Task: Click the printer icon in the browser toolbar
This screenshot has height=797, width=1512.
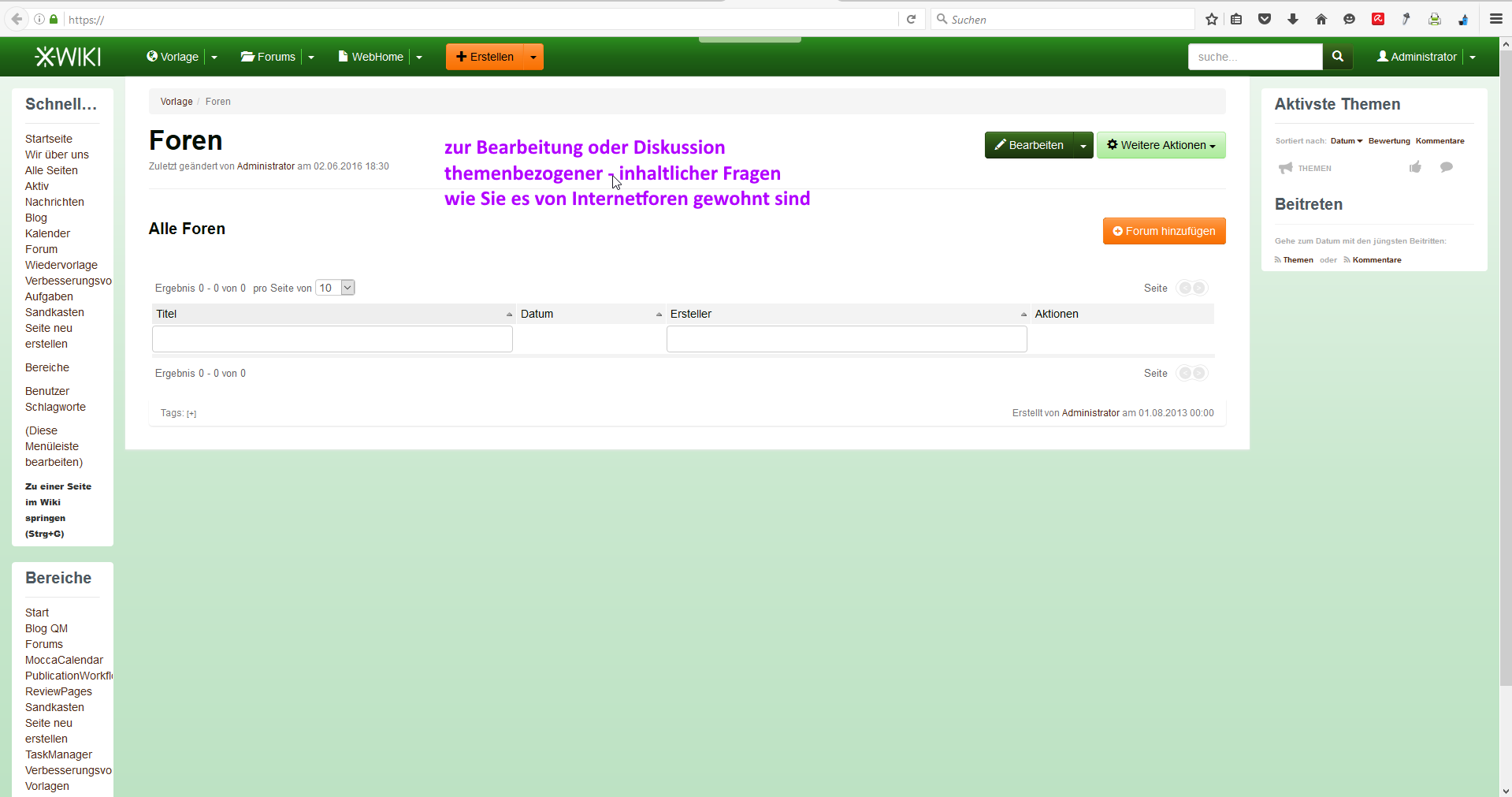Action: coord(1434,20)
